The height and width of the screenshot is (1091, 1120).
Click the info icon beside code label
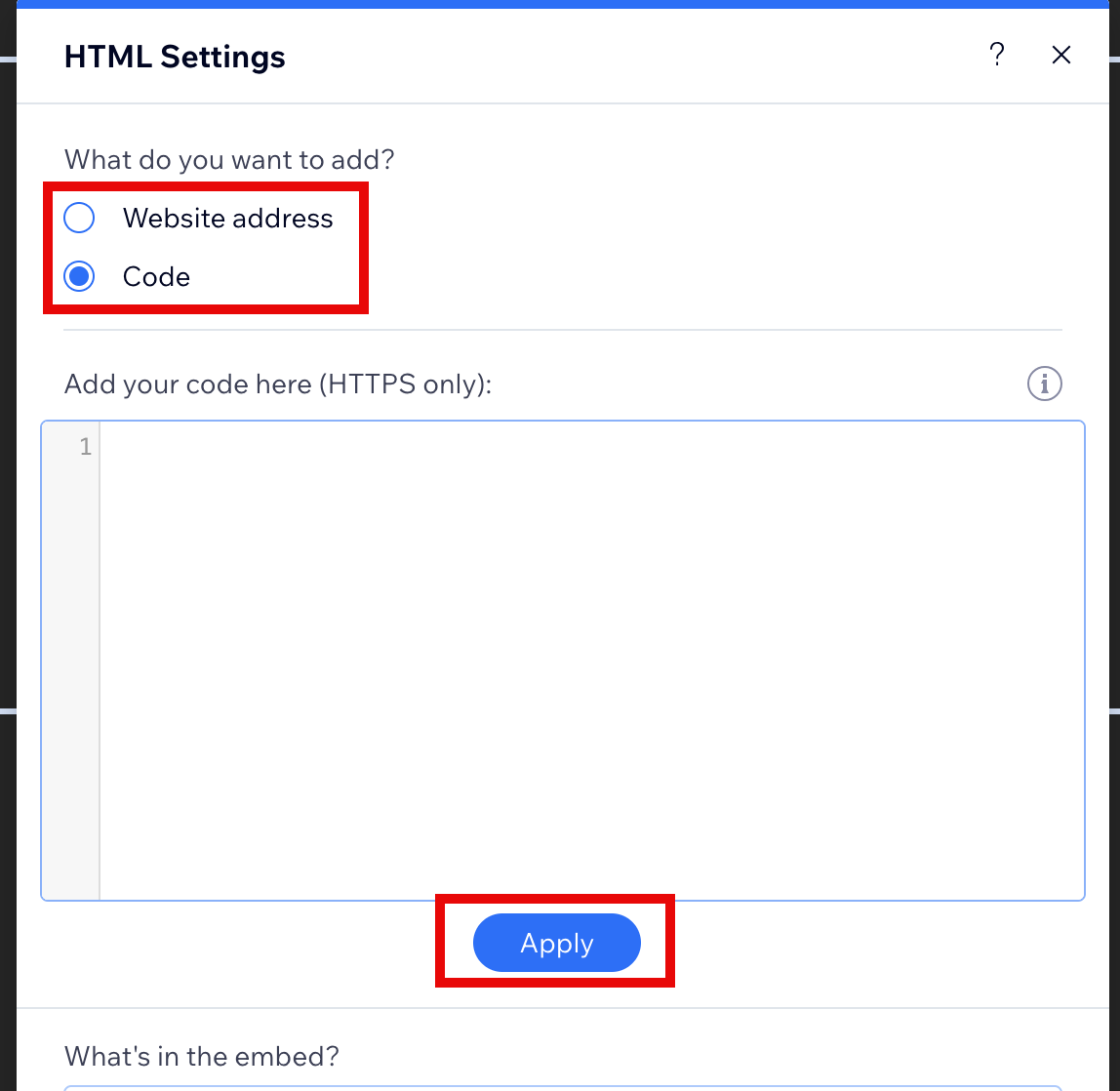click(1044, 384)
